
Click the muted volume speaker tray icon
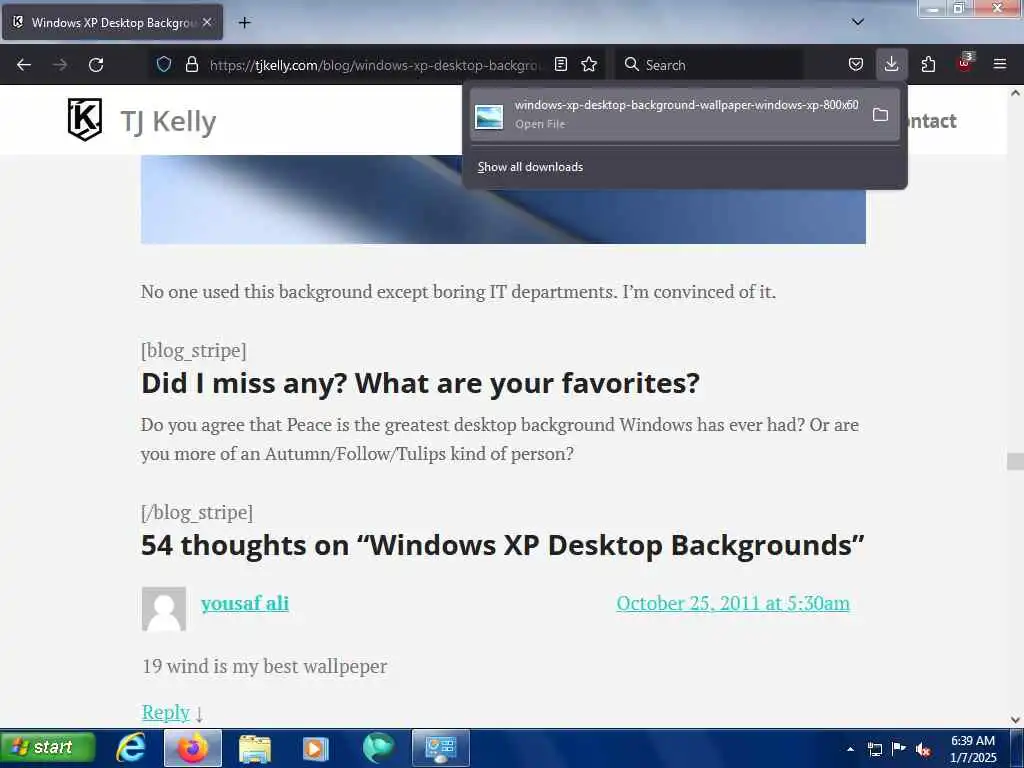pos(923,749)
